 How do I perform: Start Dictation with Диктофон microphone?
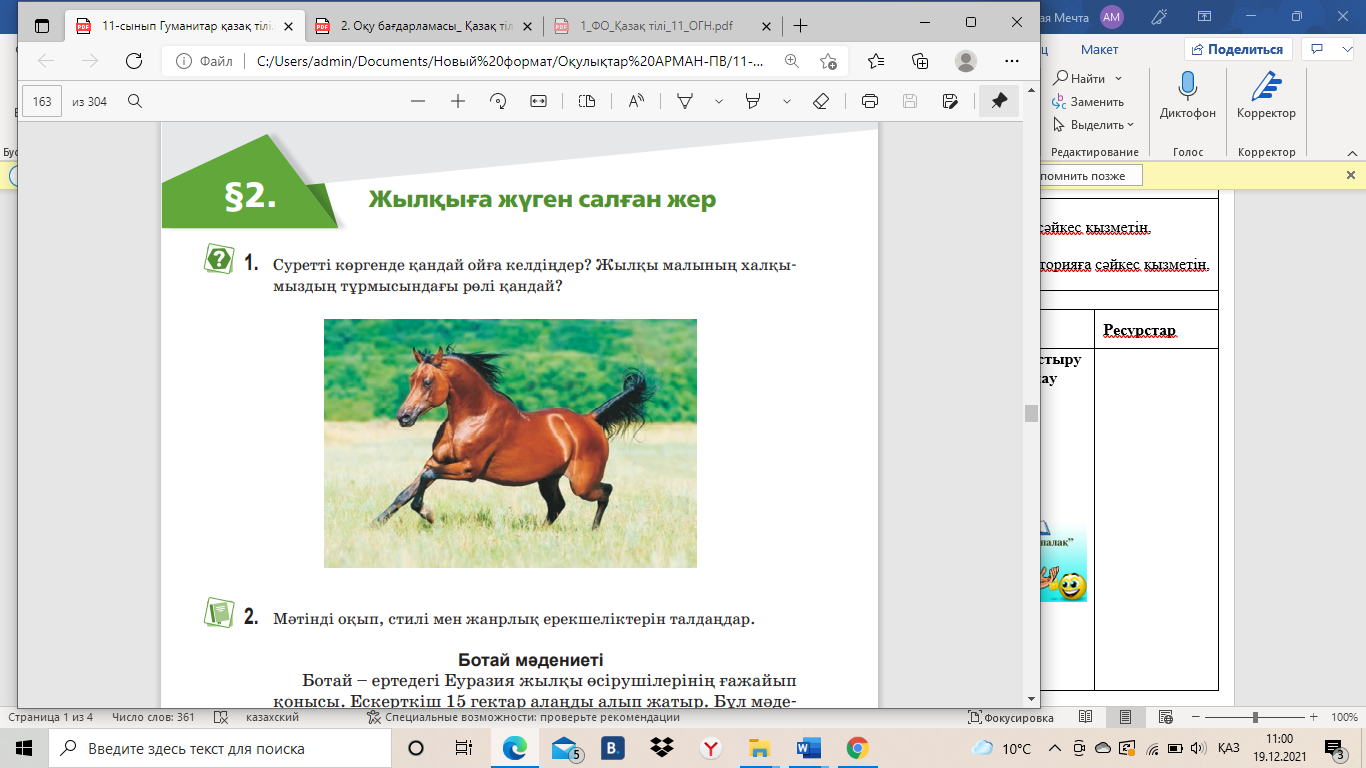1188,94
